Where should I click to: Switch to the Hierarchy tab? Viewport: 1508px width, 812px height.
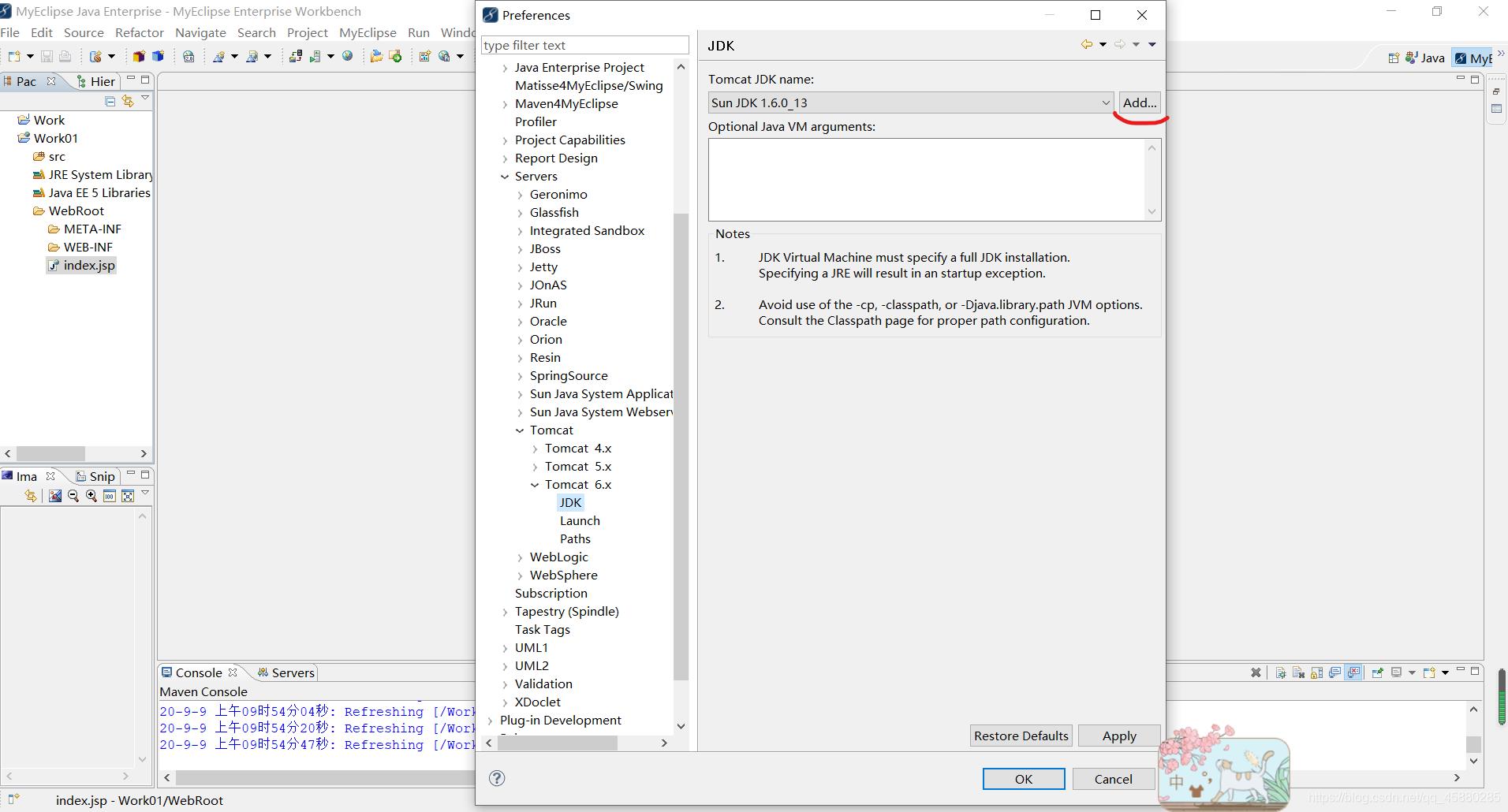[x=96, y=81]
